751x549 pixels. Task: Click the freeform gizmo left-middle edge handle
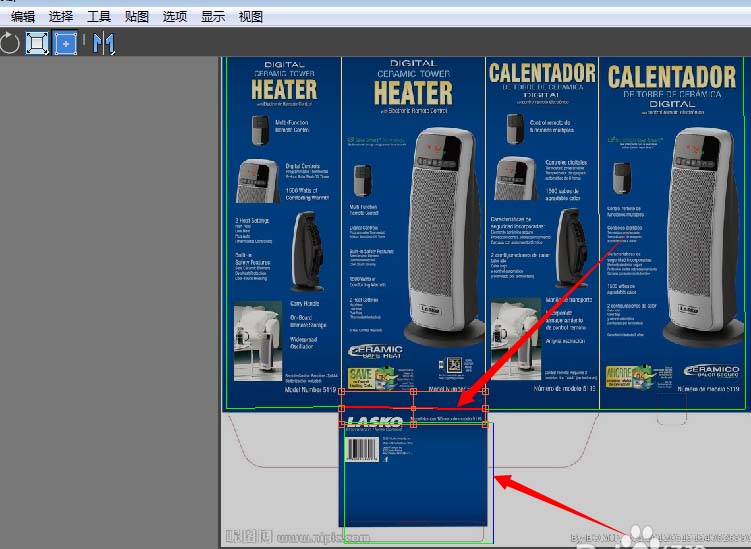click(x=341, y=409)
